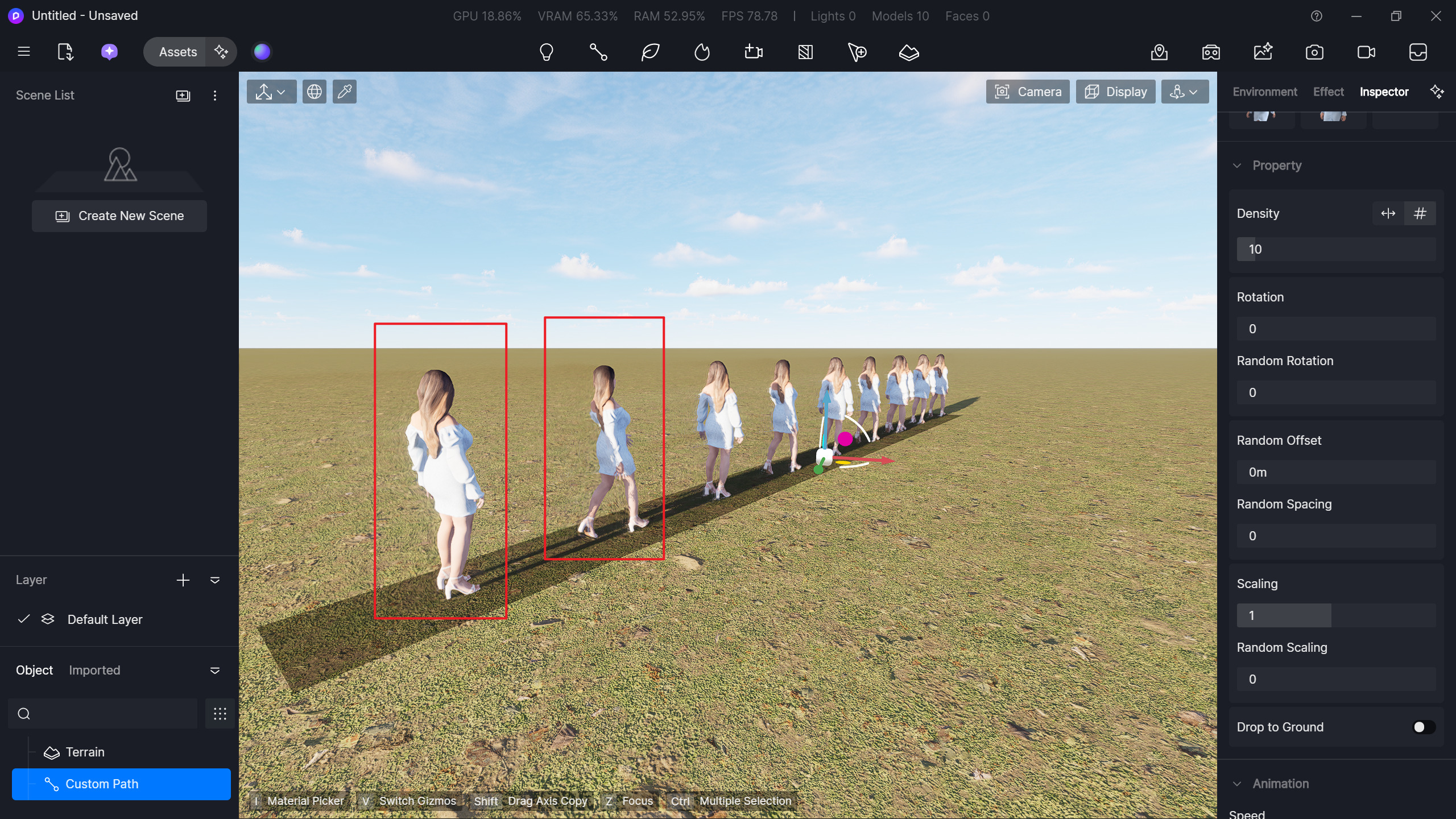This screenshot has height=819, width=1456.
Task: Click the fire effect tool icon
Action: [702, 52]
